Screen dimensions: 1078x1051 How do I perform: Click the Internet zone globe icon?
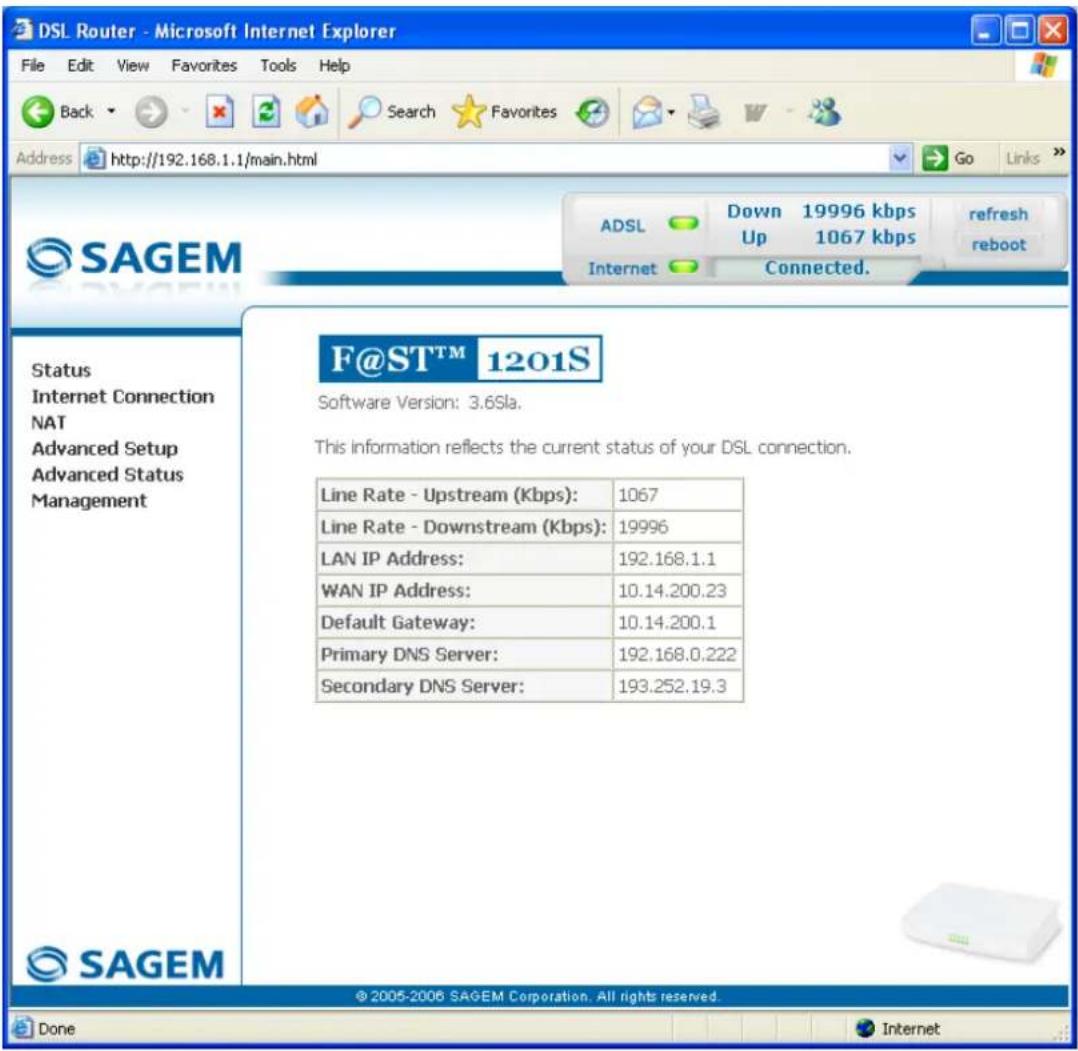click(x=865, y=1028)
